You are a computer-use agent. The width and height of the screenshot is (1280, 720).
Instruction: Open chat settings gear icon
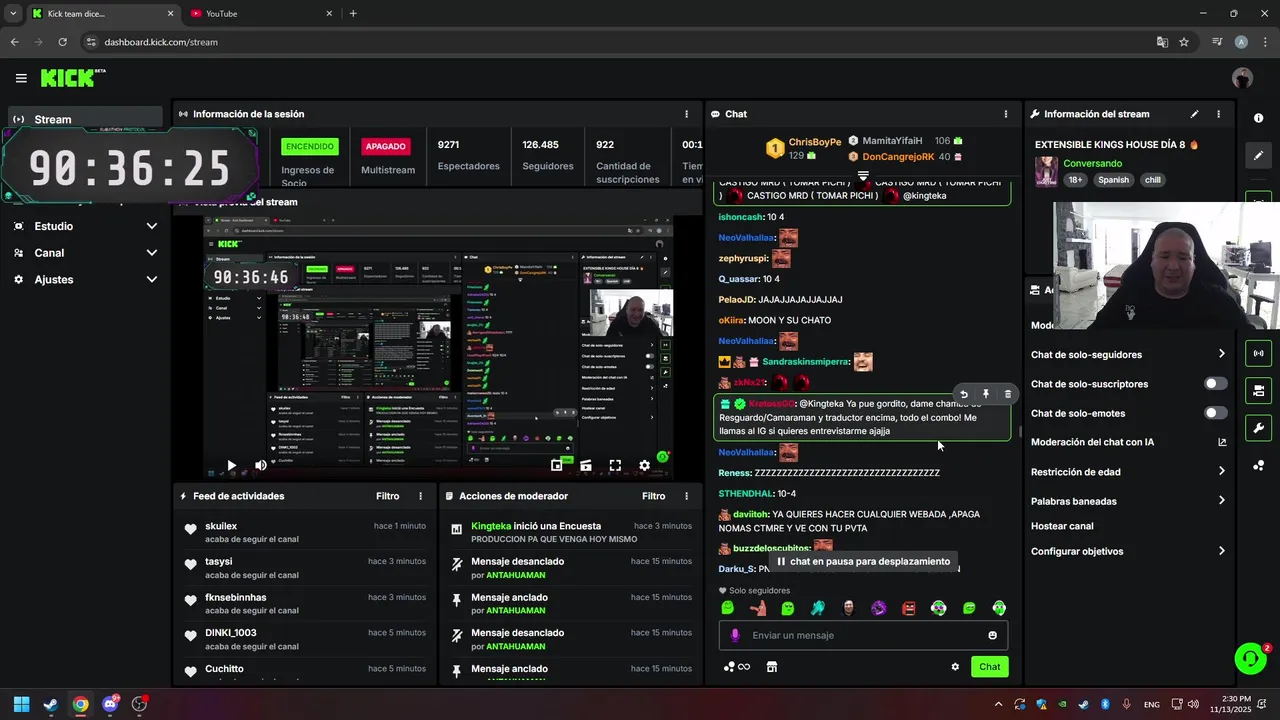pos(955,667)
